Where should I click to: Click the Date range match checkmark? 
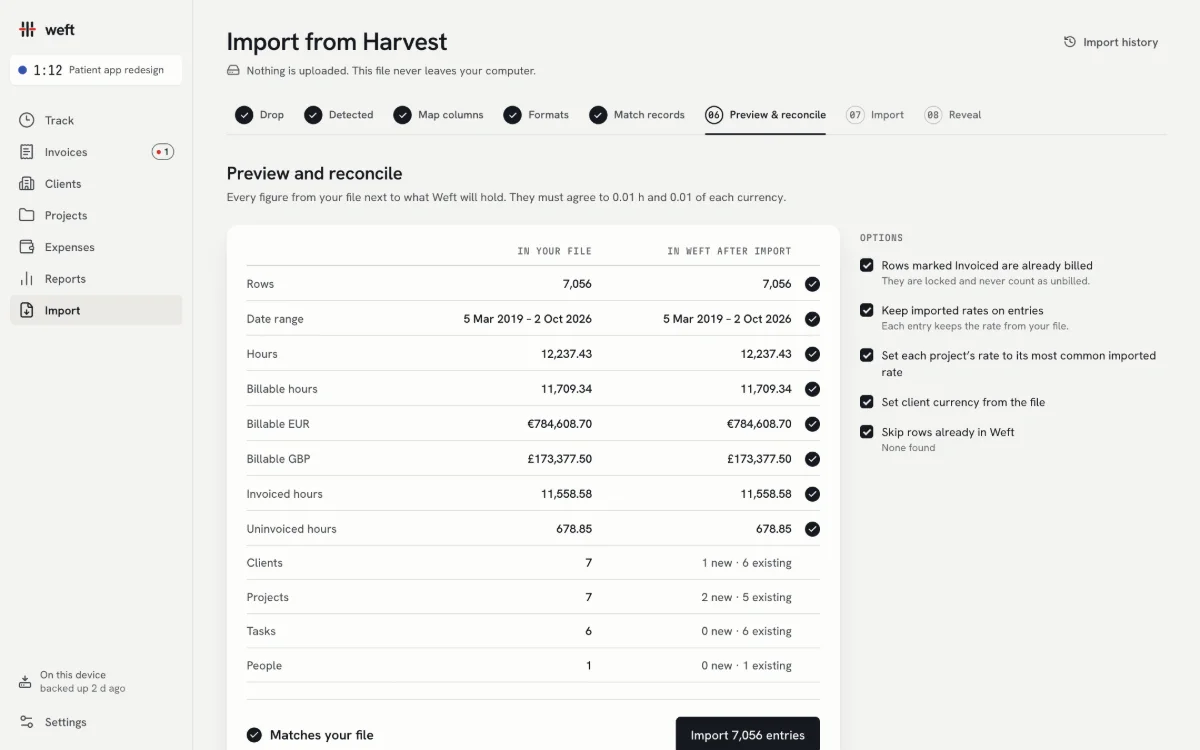click(x=812, y=319)
